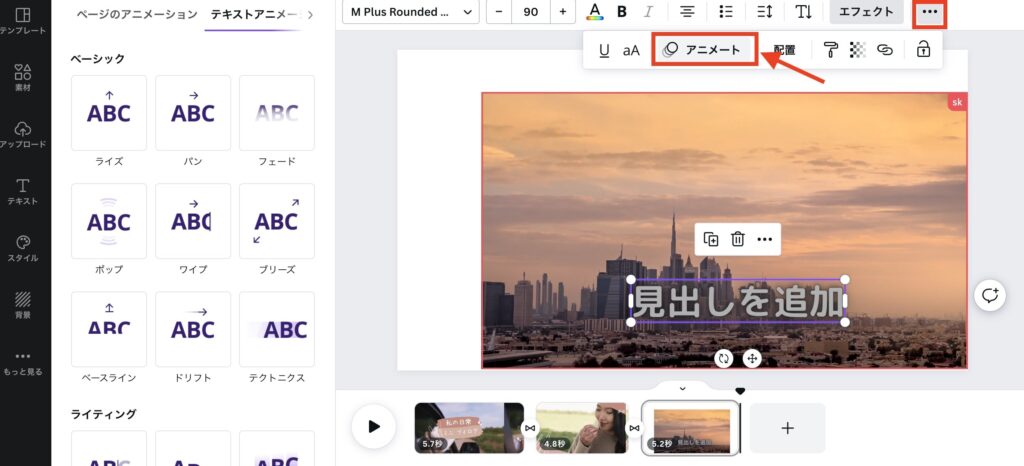The width and height of the screenshot is (1024, 466).
Task: Open the テキスト sidebar panel
Action: [x=24, y=191]
